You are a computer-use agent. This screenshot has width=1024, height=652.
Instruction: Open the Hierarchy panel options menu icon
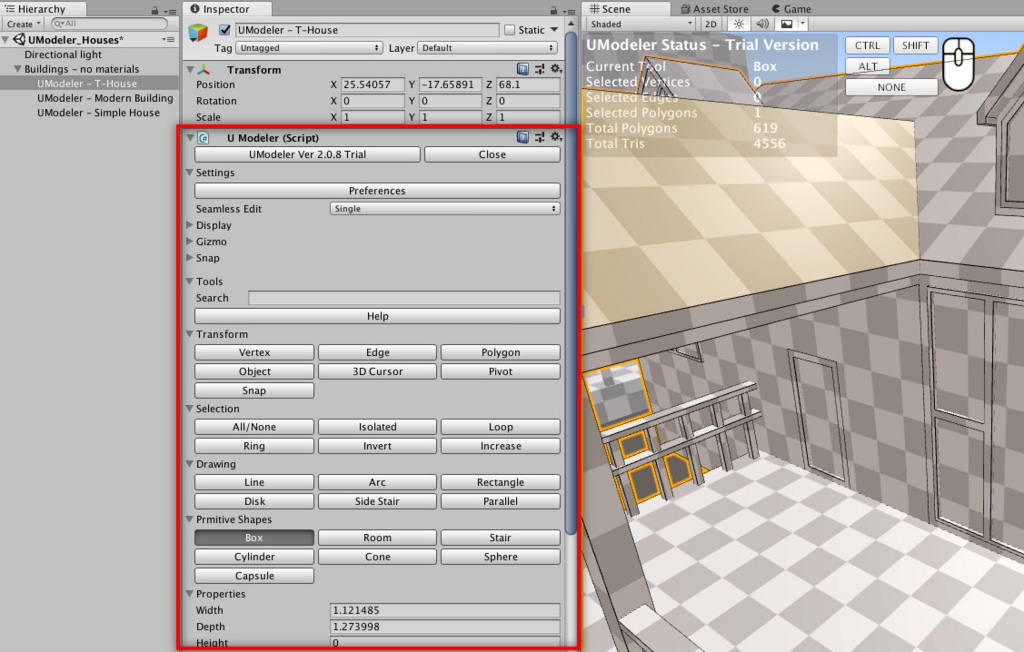(x=170, y=11)
